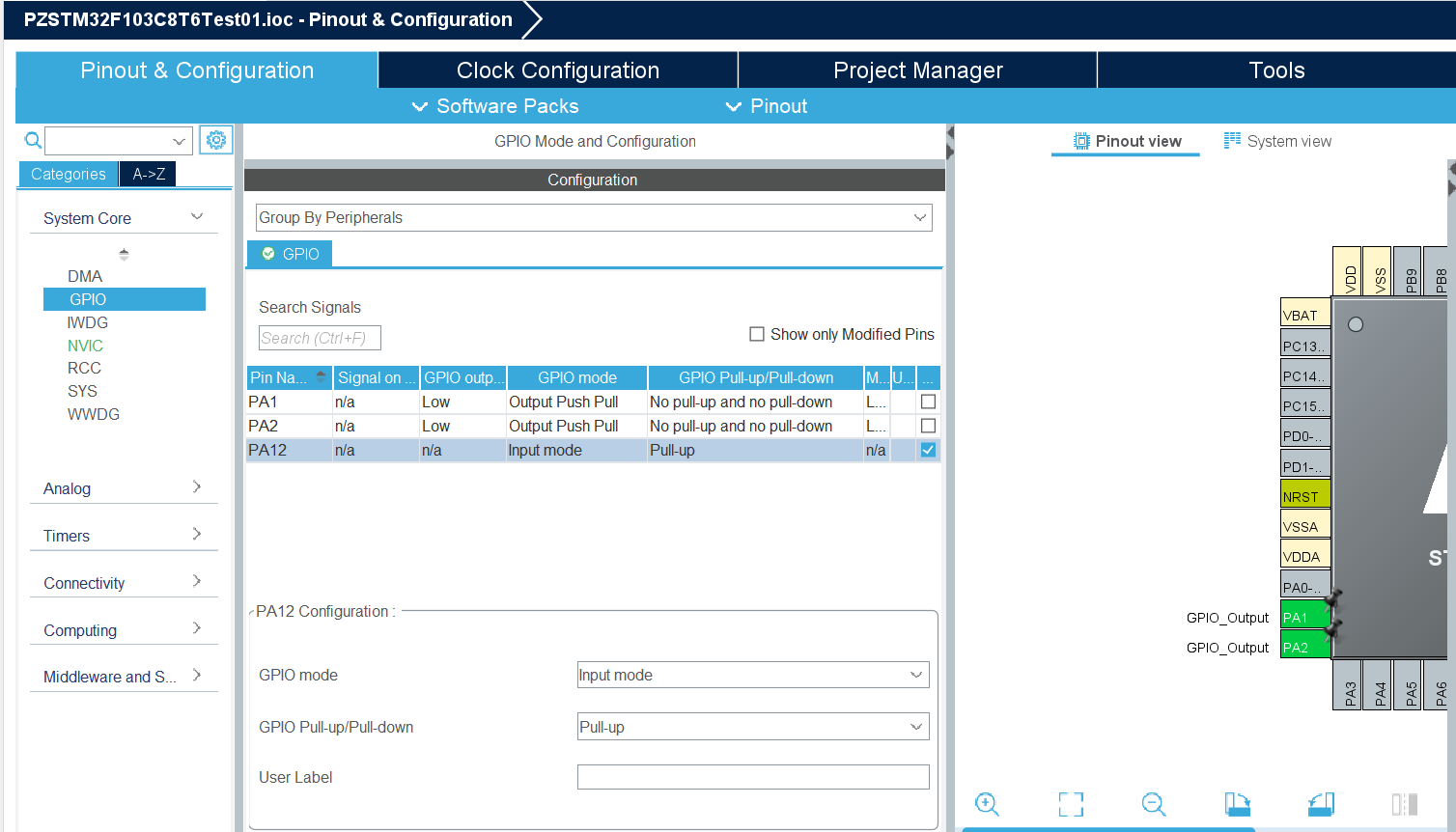Switch to A->Z list tab
This screenshot has width=1456, height=832.
149,174
